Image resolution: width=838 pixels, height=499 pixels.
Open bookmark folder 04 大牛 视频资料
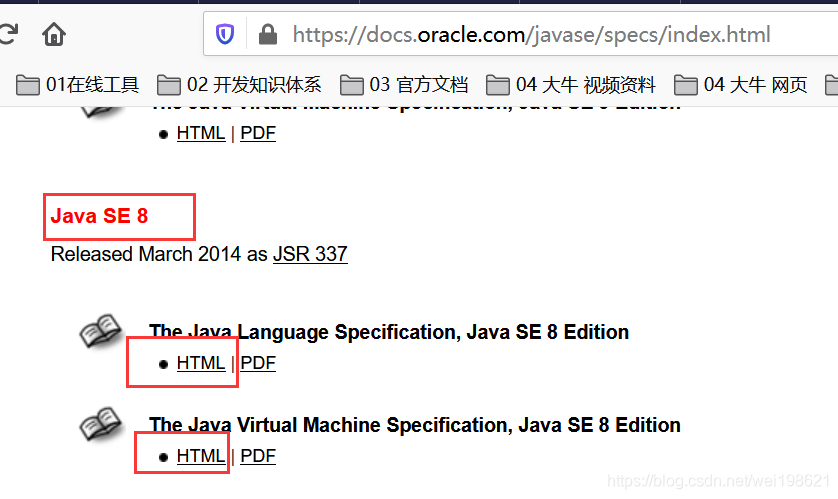(x=571, y=84)
